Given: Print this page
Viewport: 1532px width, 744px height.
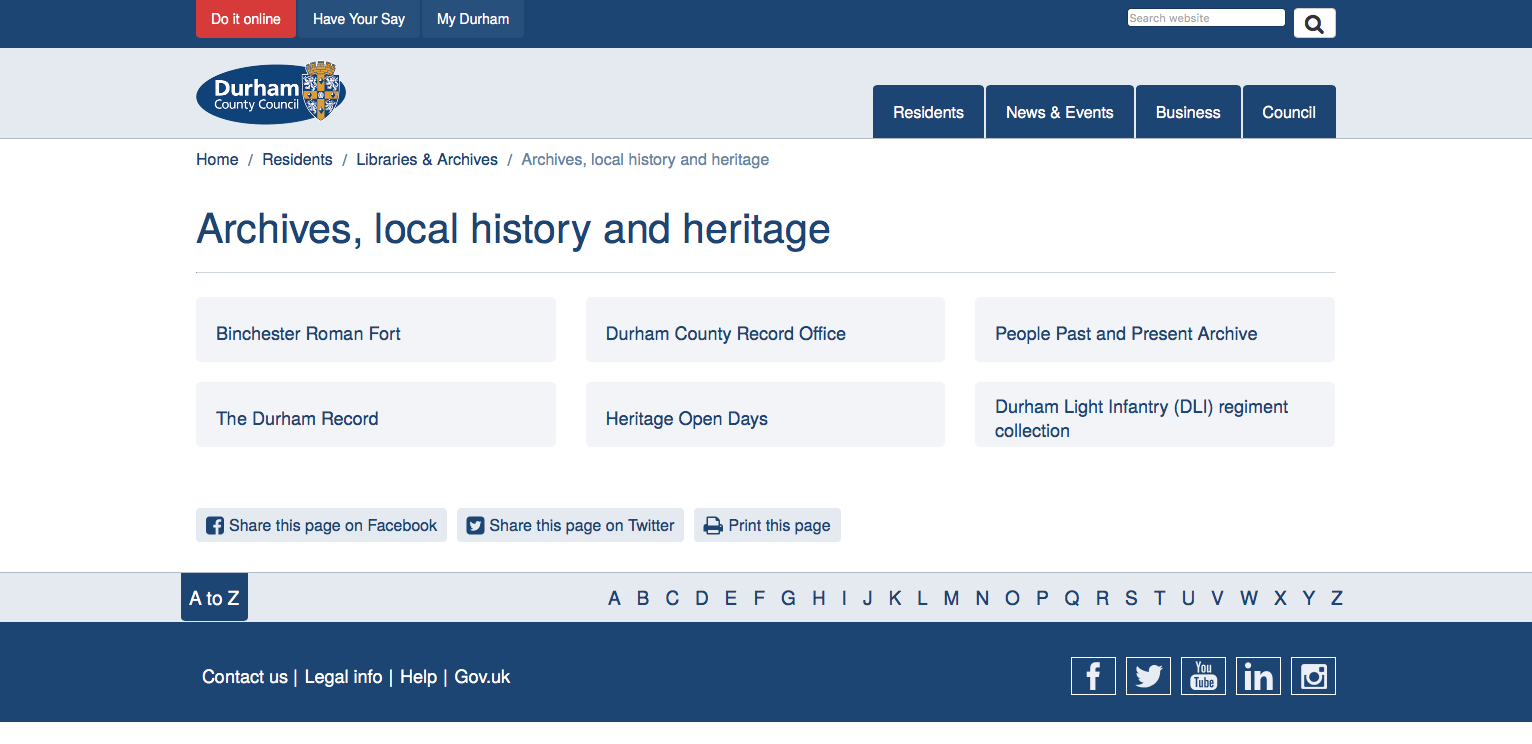Looking at the screenshot, I should [x=767, y=525].
